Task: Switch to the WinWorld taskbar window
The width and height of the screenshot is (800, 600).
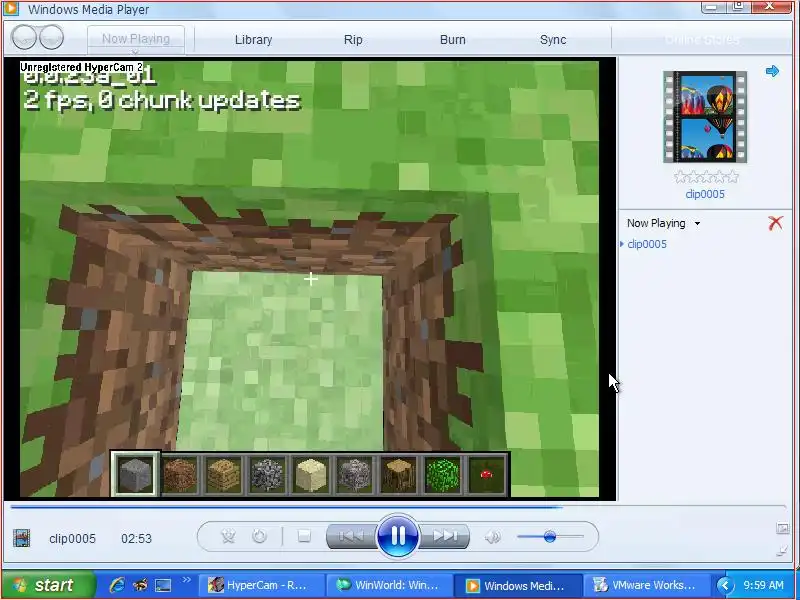Action: pos(389,585)
